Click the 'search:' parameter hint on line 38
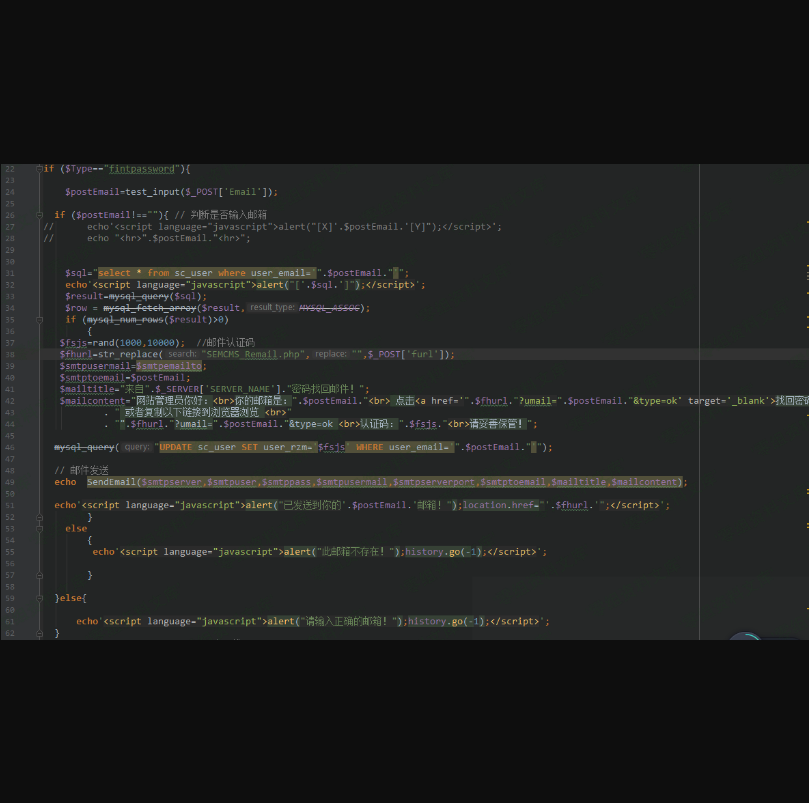809x803 pixels. [182, 354]
